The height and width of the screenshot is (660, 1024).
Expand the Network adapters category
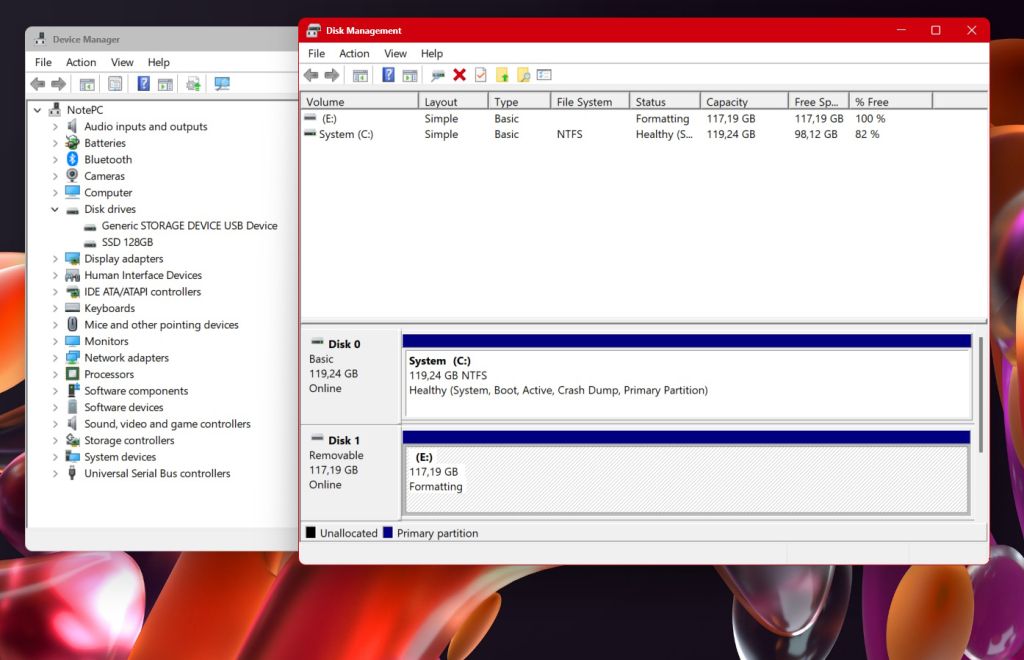pos(55,358)
